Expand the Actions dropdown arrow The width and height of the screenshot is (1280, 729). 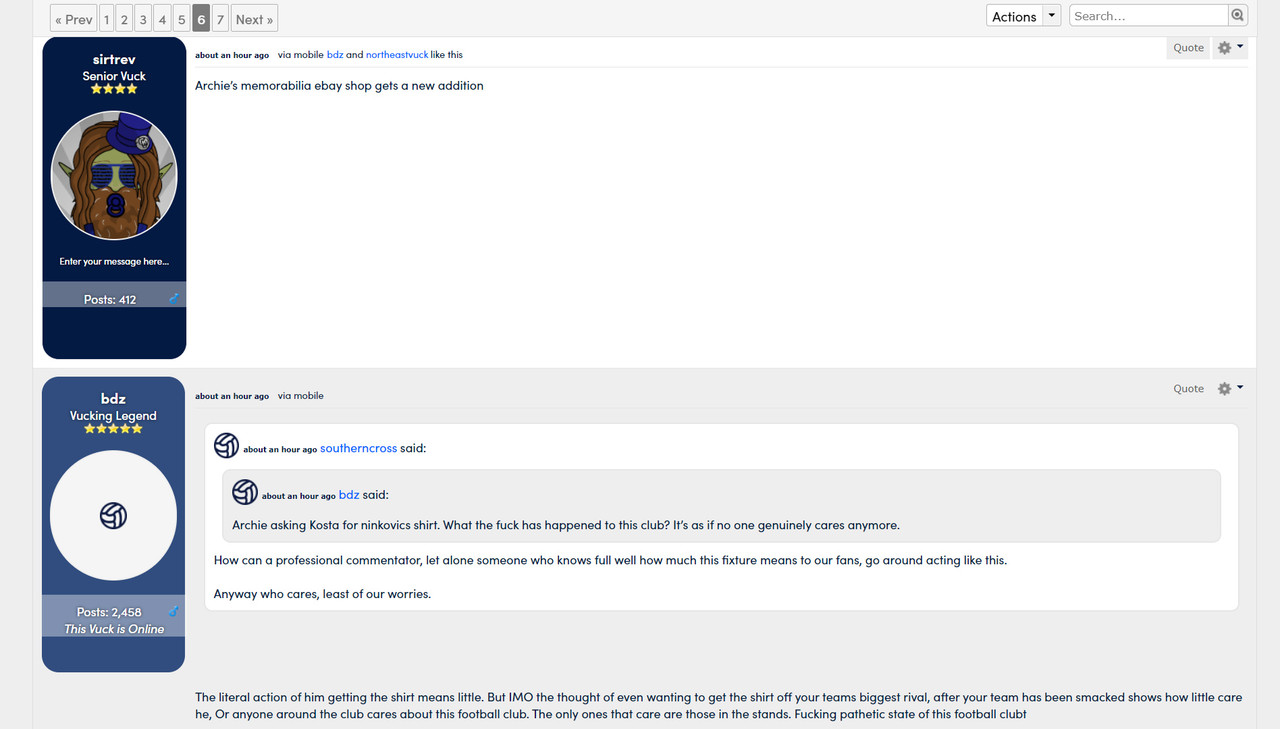(x=1051, y=16)
